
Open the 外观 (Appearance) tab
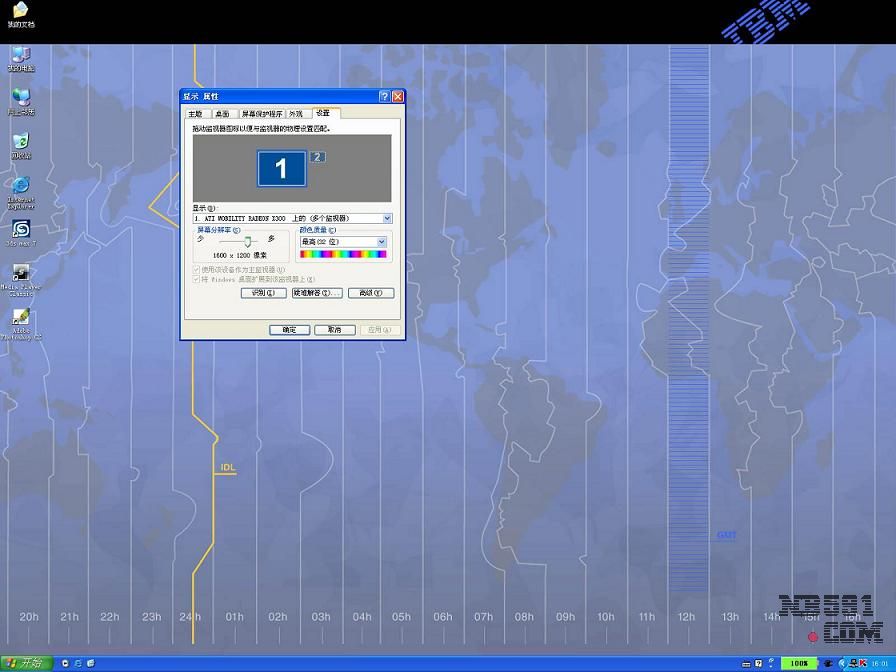click(296, 114)
